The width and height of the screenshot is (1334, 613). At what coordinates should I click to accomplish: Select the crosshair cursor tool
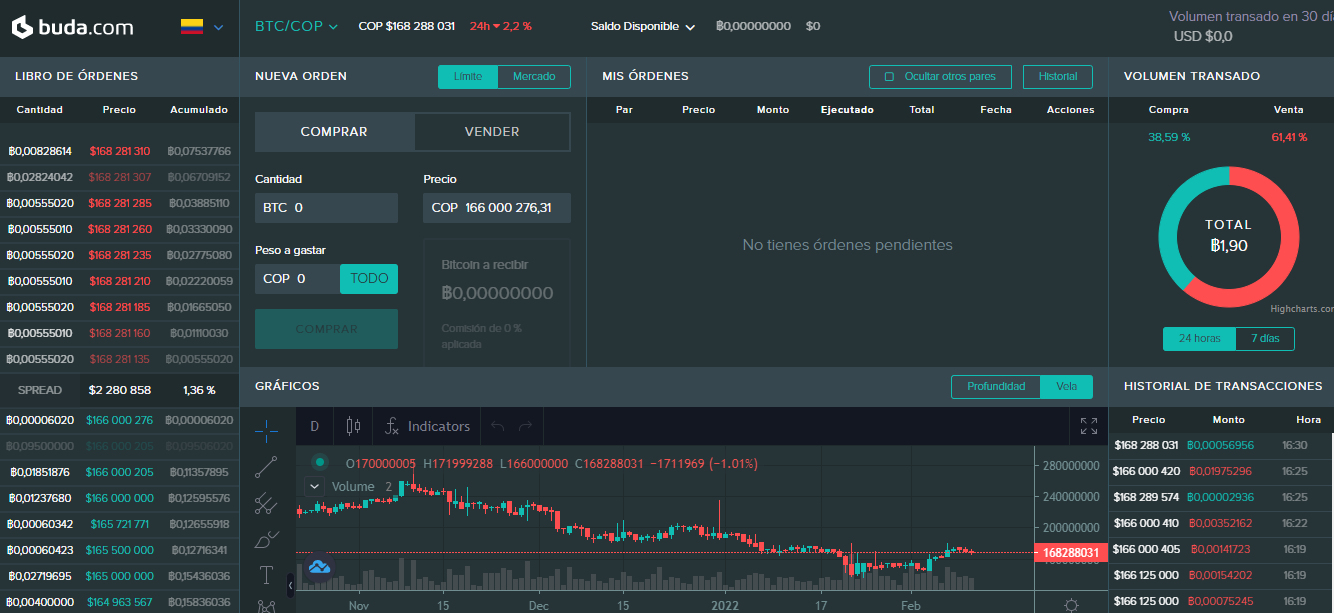click(265, 430)
